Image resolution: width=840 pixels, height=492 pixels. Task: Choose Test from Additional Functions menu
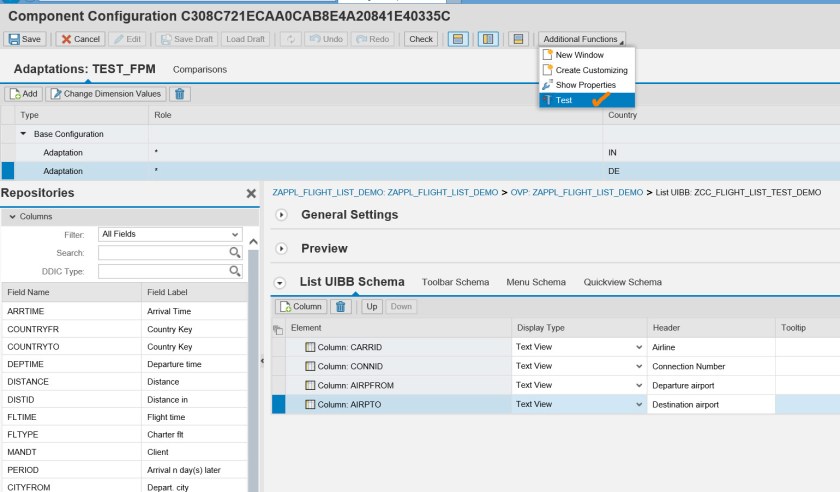564,100
